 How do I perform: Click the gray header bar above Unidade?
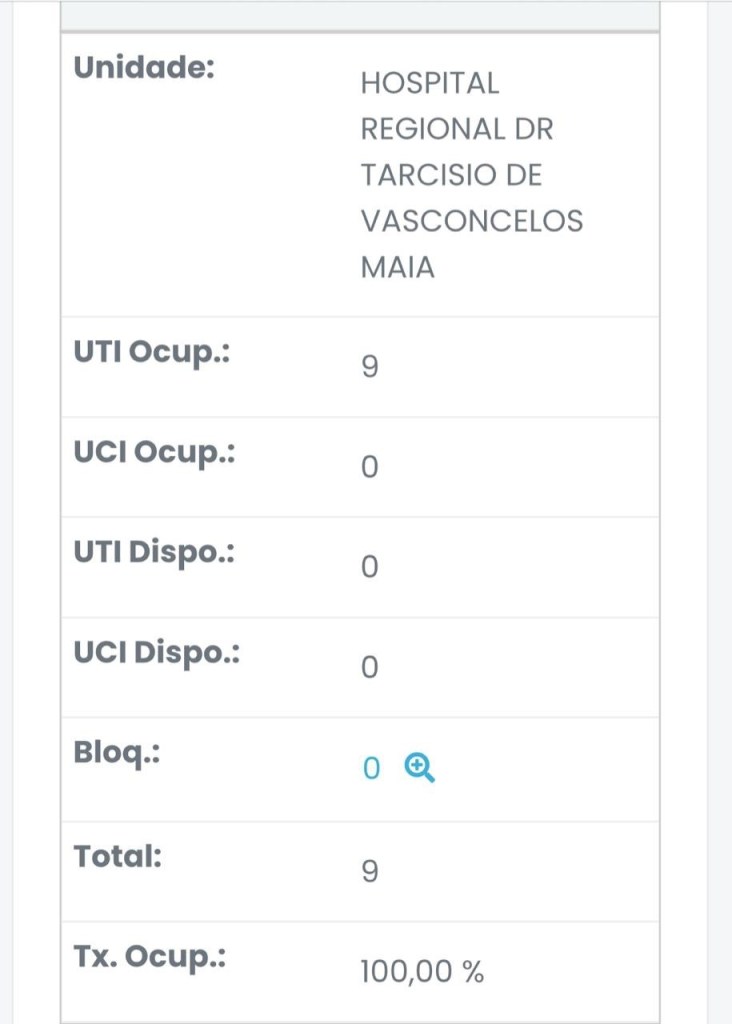click(x=360, y=16)
